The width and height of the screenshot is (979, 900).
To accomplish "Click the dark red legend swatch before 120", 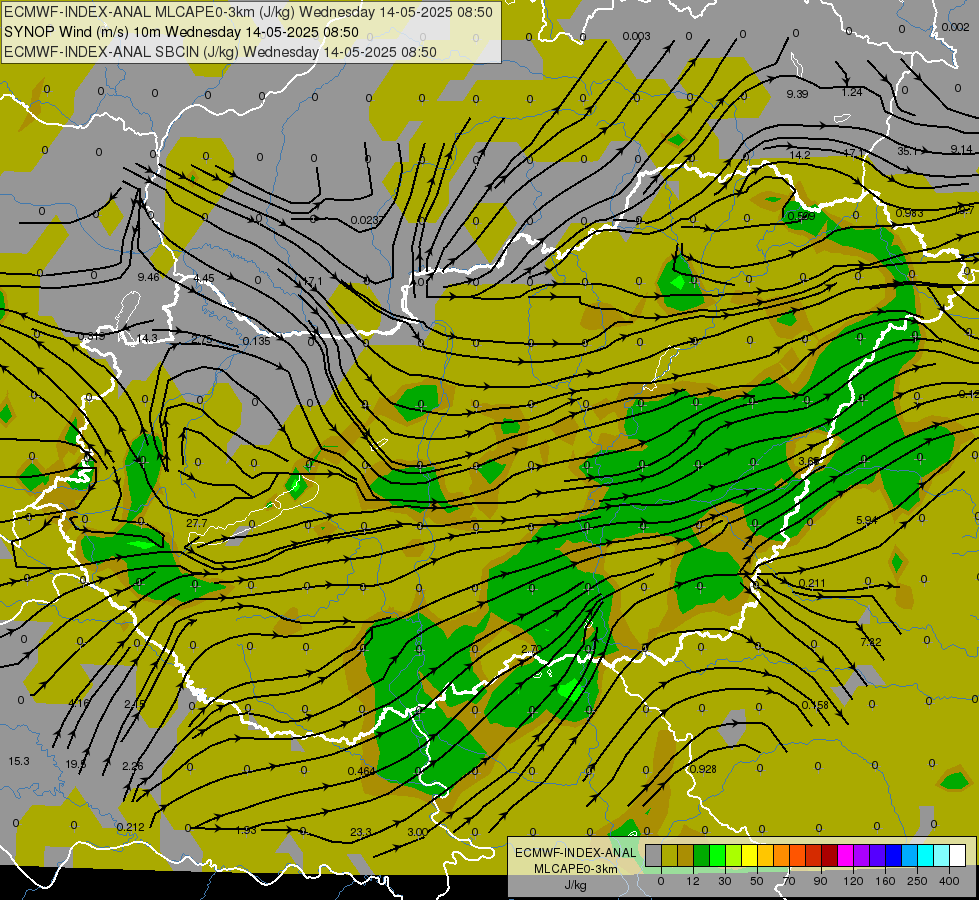I will (x=830, y=855).
